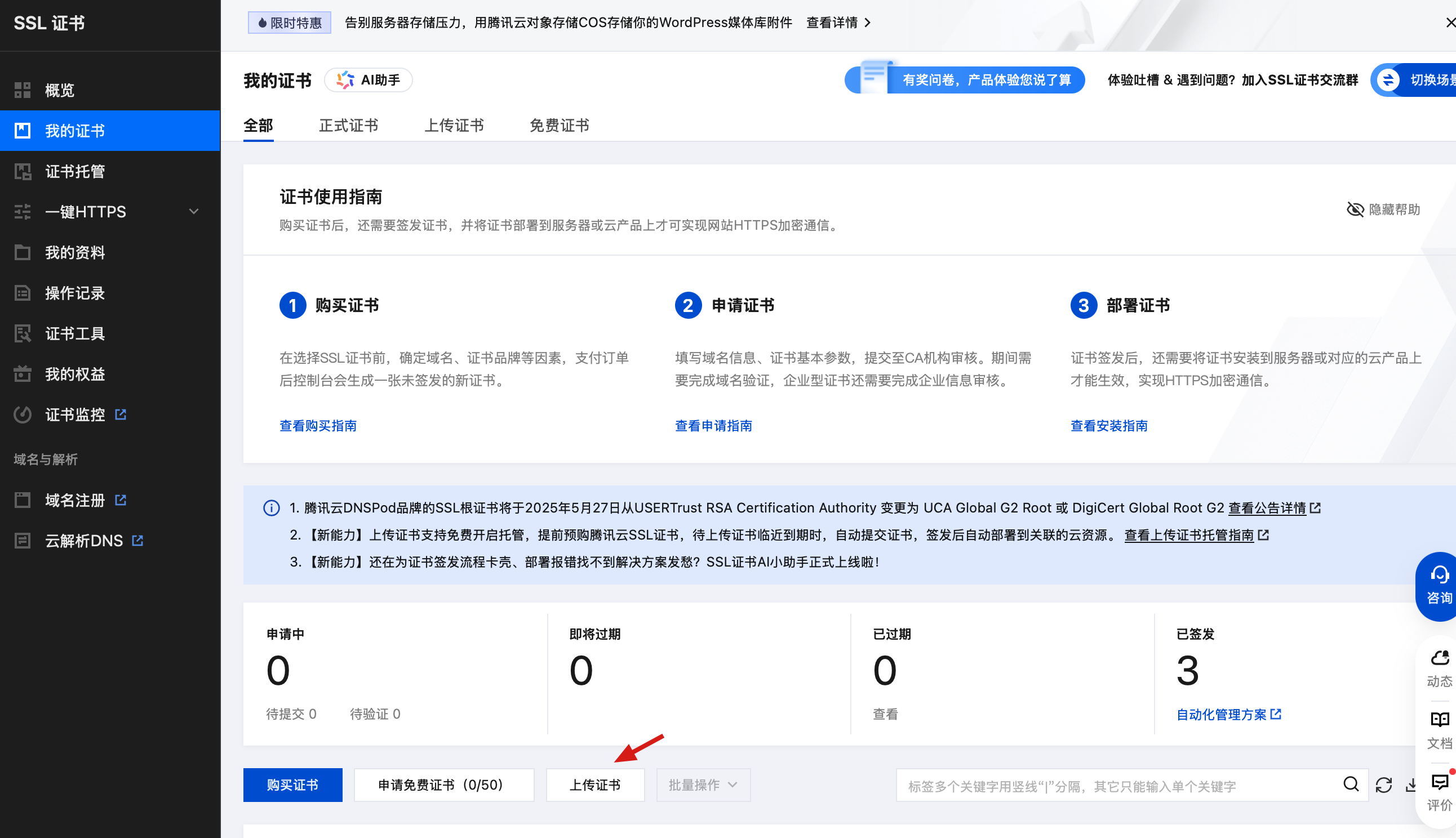Open the AI助手 assistant
The image size is (1456, 838).
pyautogui.click(x=369, y=80)
